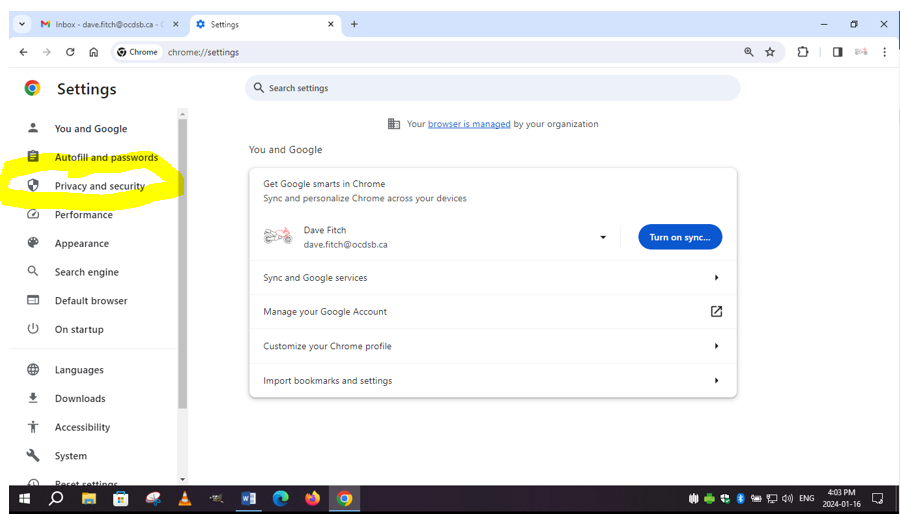Open File Explorer from the taskbar

click(88, 499)
